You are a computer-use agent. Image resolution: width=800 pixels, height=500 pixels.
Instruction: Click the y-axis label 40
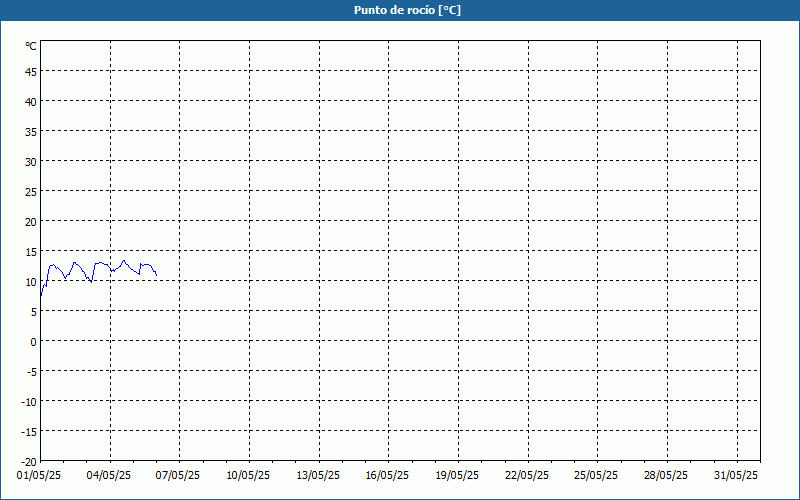pos(31,102)
